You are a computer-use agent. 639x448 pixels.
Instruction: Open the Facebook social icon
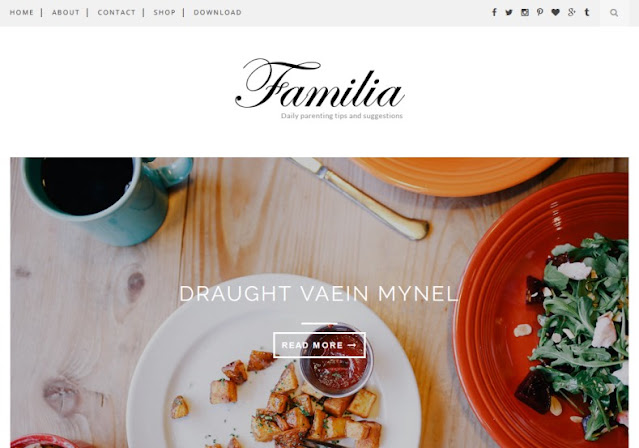[494, 12]
